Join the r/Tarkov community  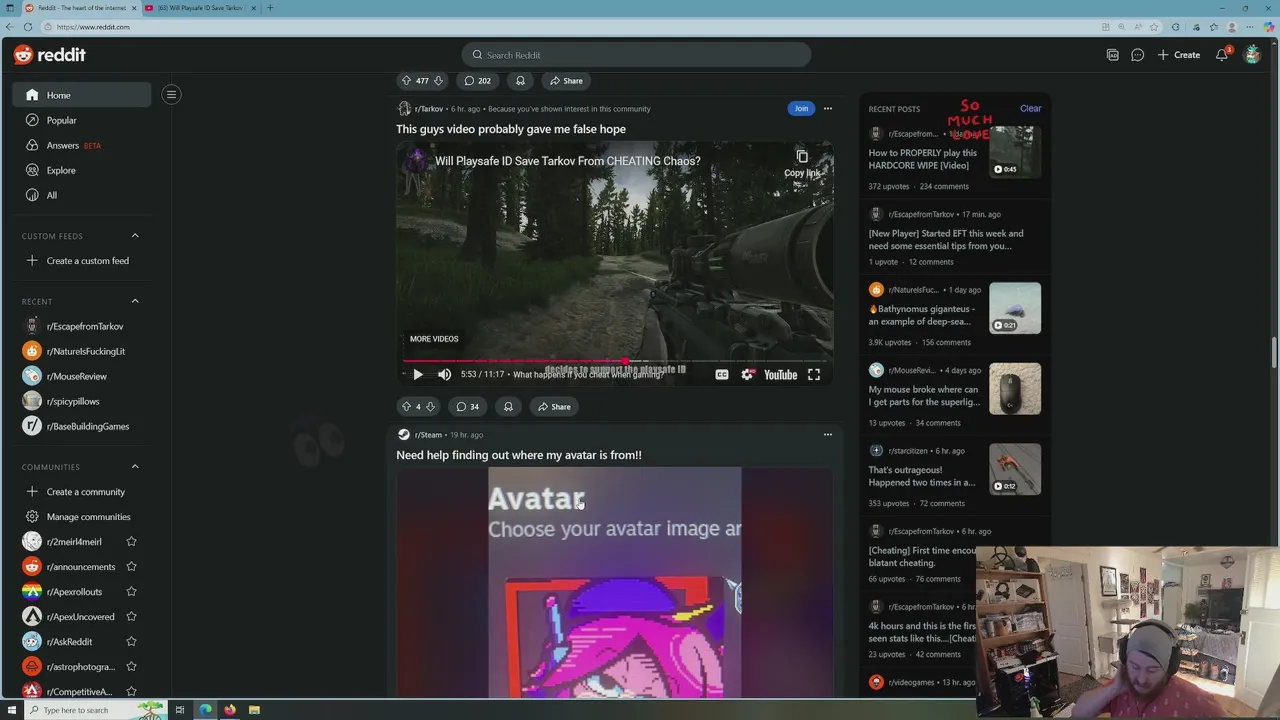pos(801,109)
